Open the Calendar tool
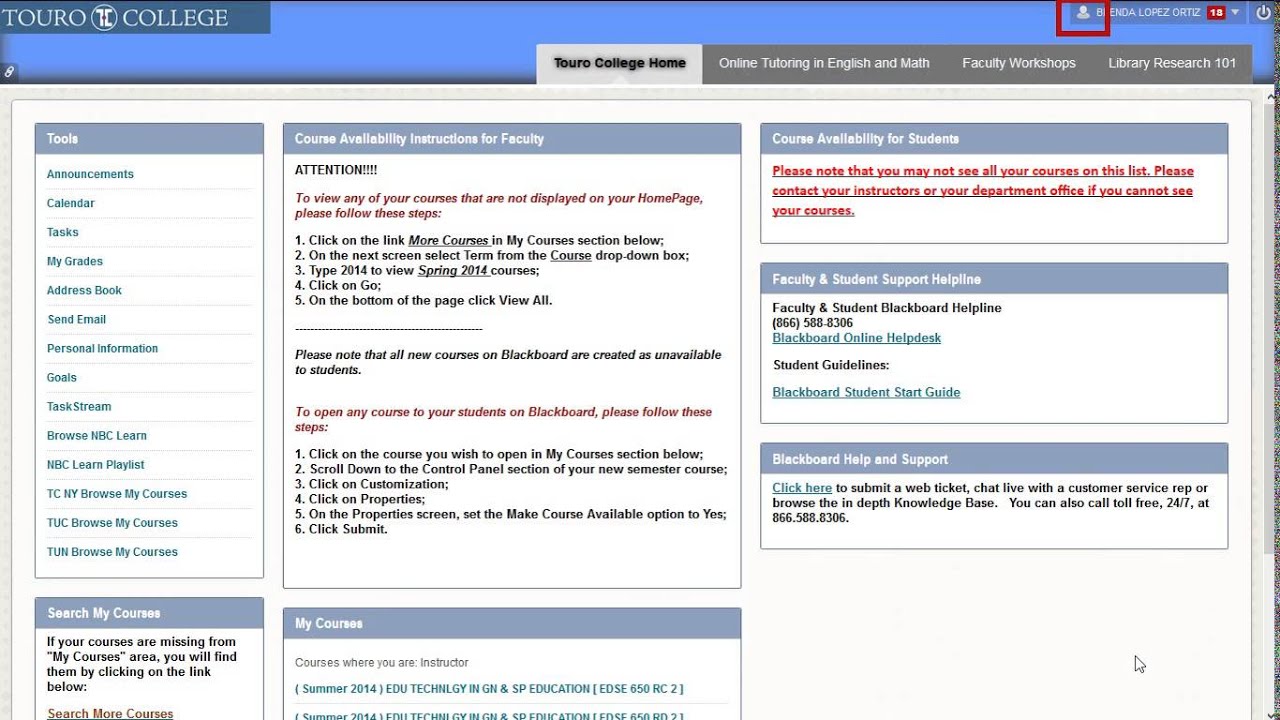This screenshot has height=720, width=1280. tap(71, 203)
